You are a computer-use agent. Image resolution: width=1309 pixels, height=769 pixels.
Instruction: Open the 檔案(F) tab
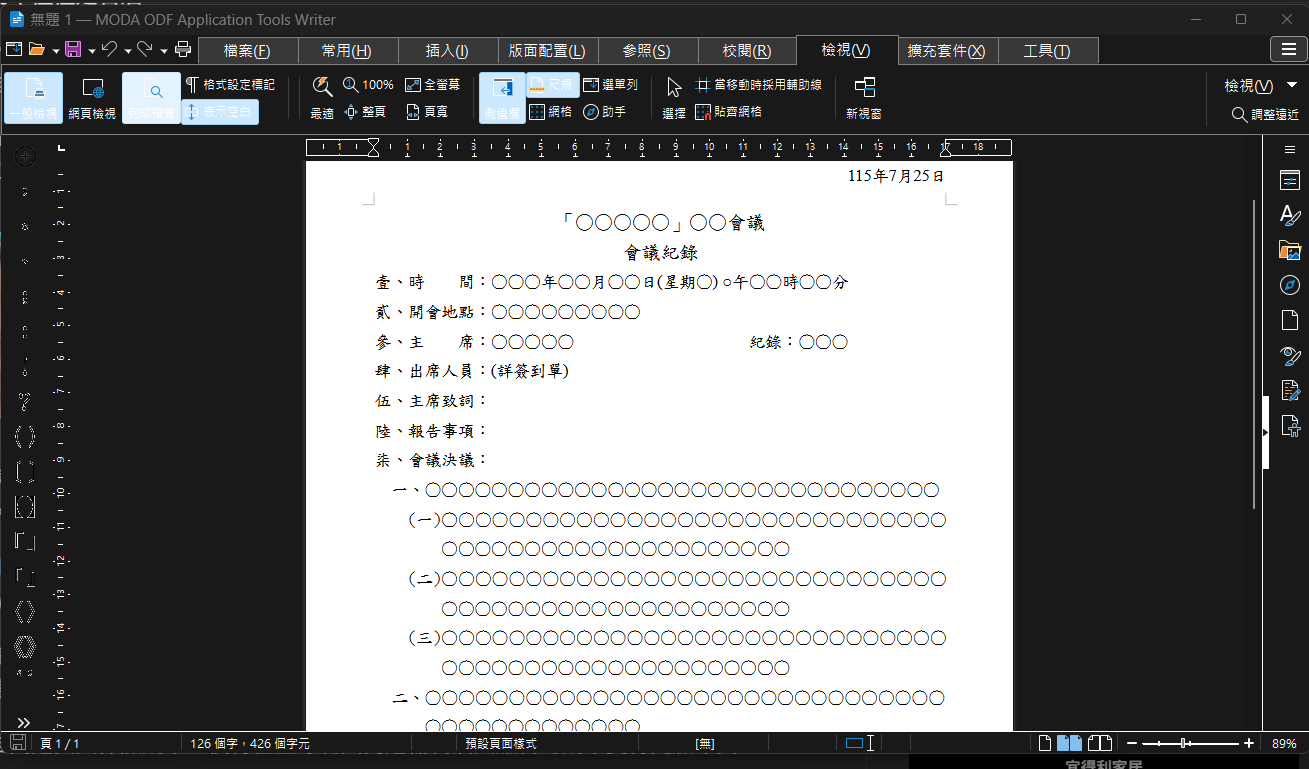click(x=248, y=51)
